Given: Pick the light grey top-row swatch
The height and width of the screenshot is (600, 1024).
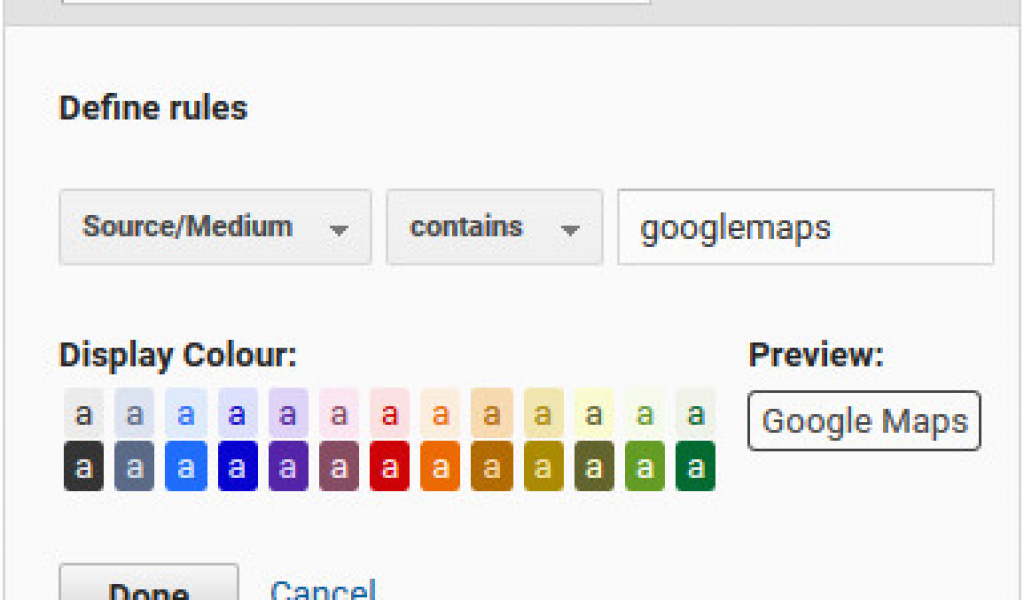Looking at the screenshot, I should [x=84, y=413].
